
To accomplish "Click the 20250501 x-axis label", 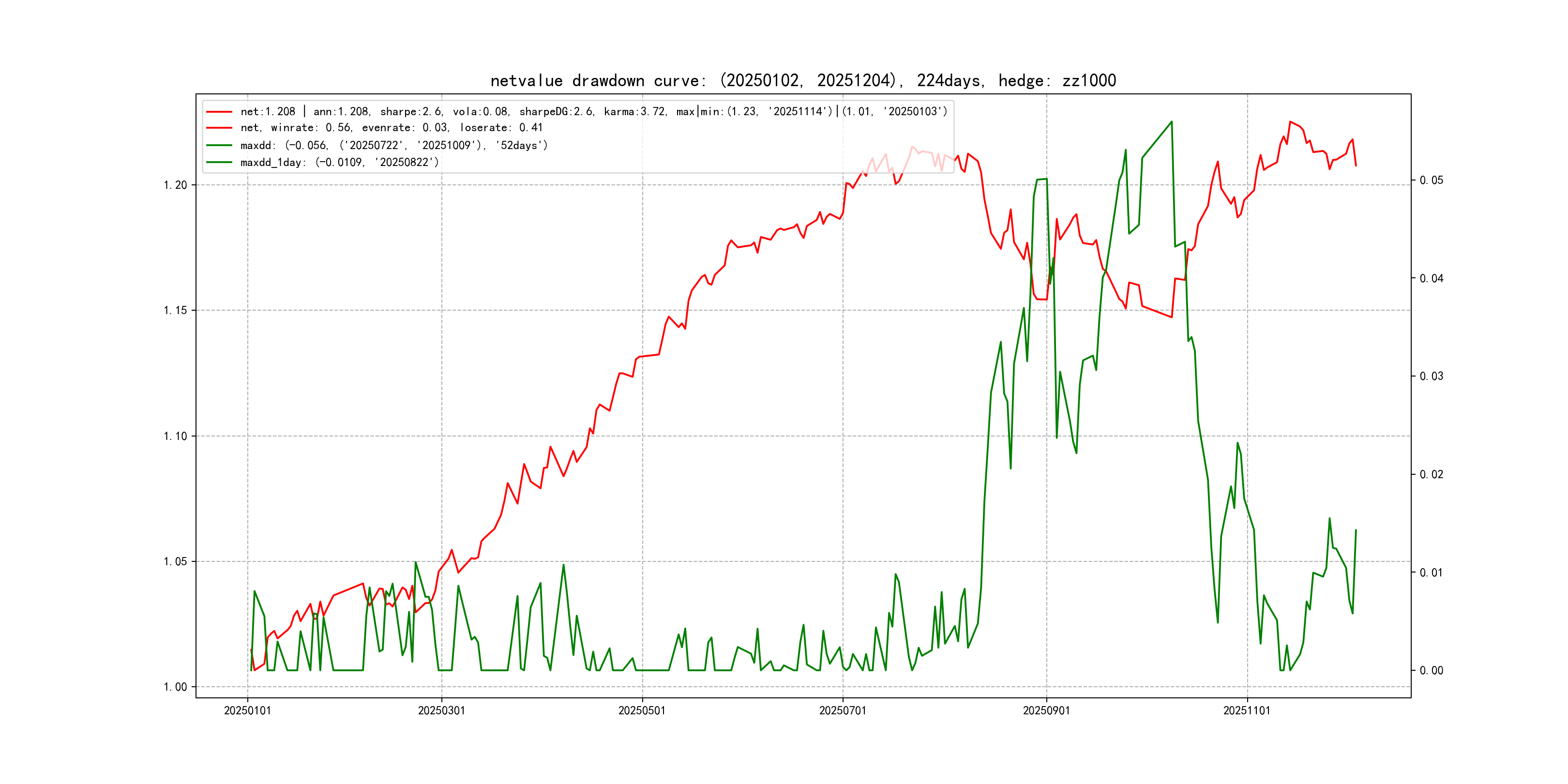I will tap(642, 710).
